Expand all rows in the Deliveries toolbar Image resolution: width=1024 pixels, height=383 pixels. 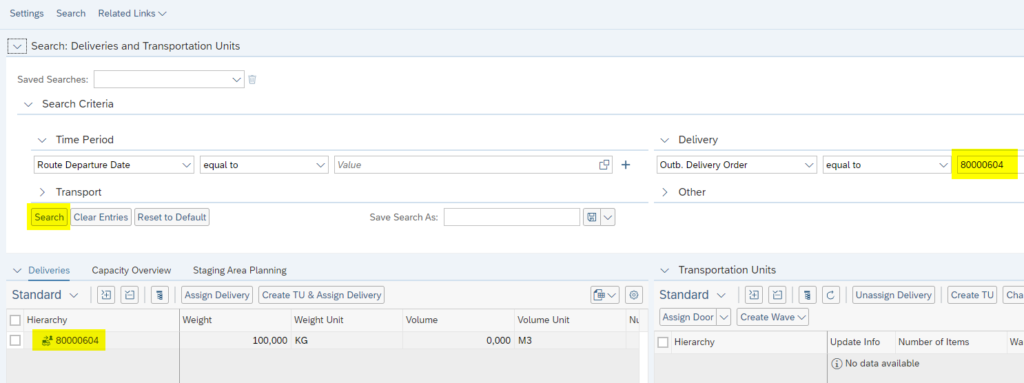click(x=106, y=295)
